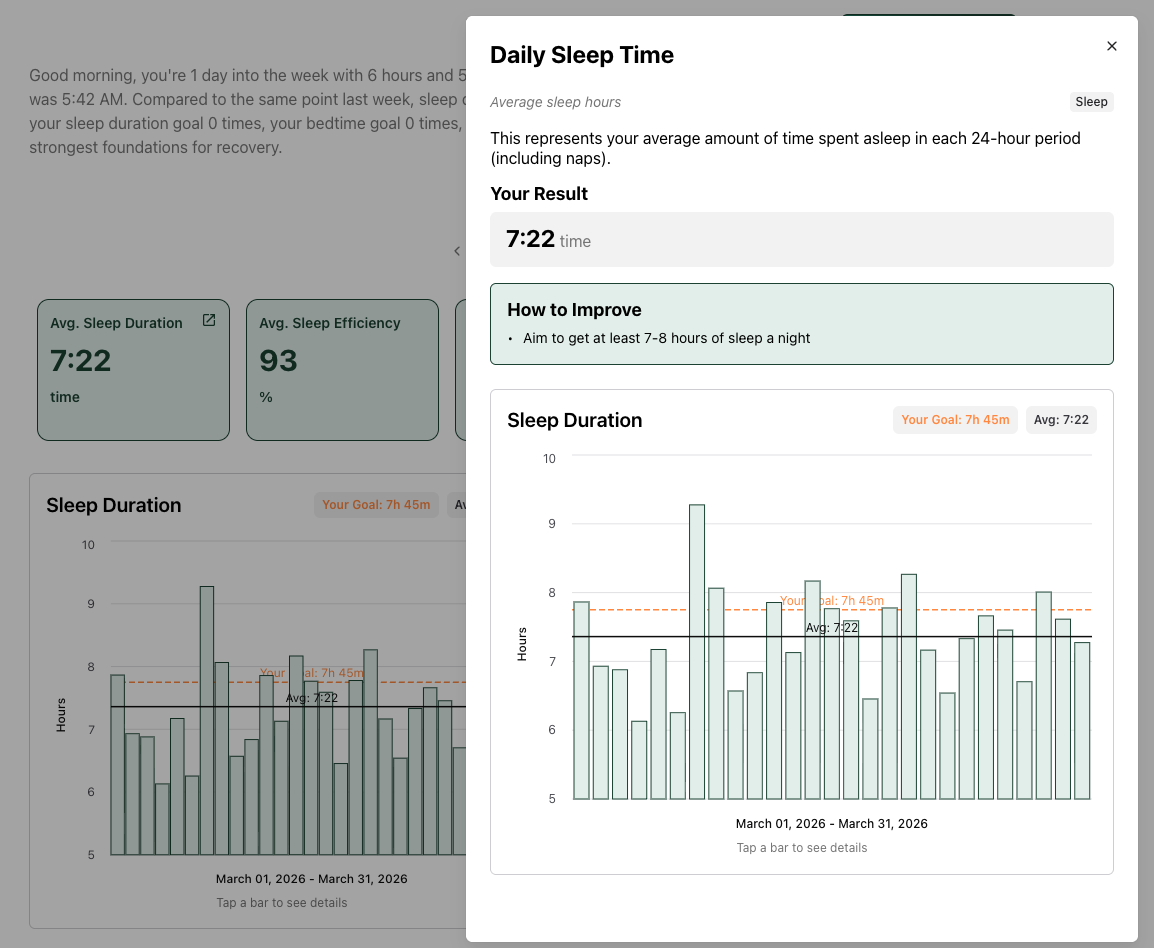Image resolution: width=1154 pixels, height=948 pixels.
Task: Select the Avg. Sleep Efficiency card
Action: (x=342, y=369)
